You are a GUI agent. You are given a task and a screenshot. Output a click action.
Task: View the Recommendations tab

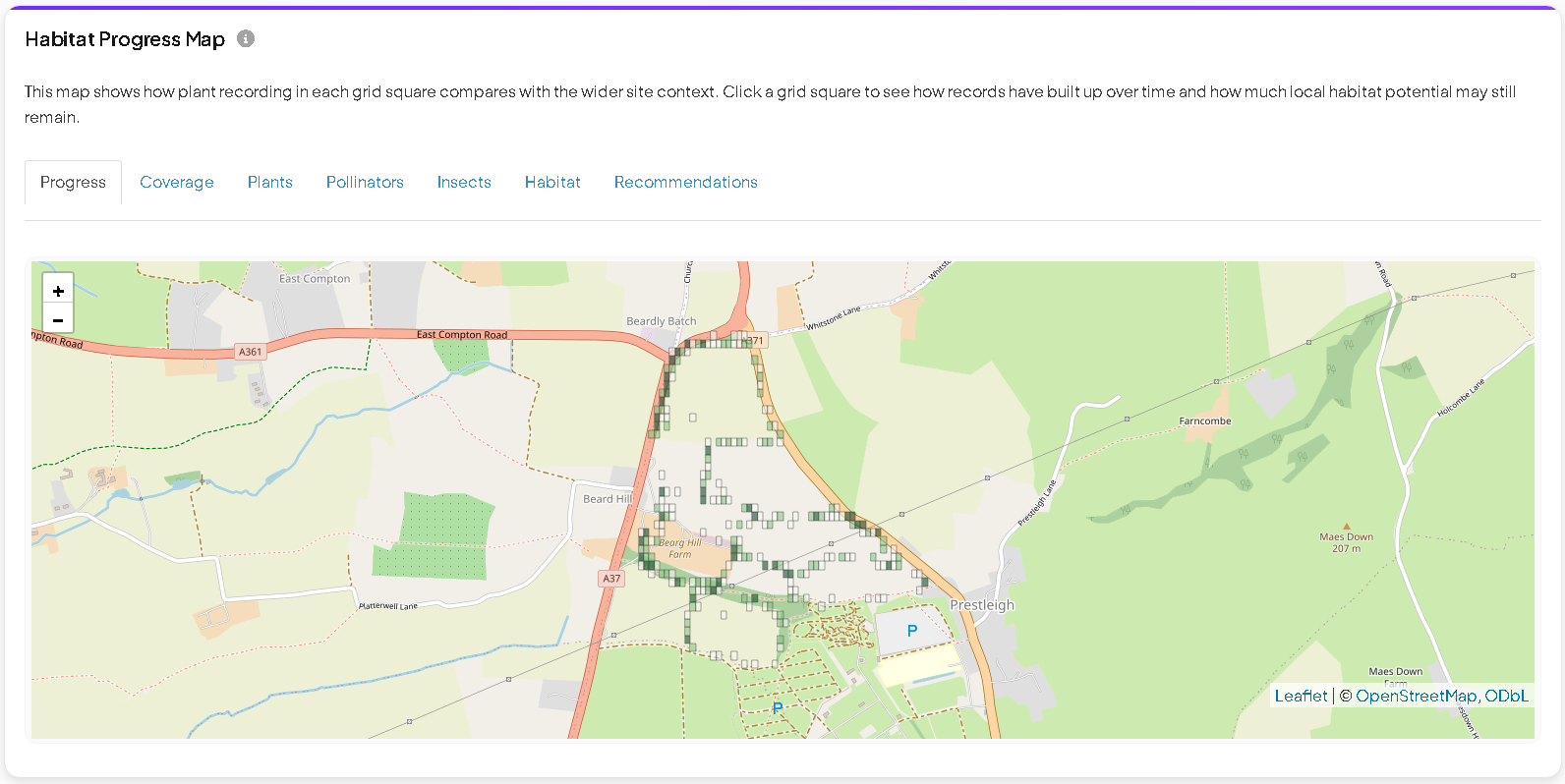[686, 182]
